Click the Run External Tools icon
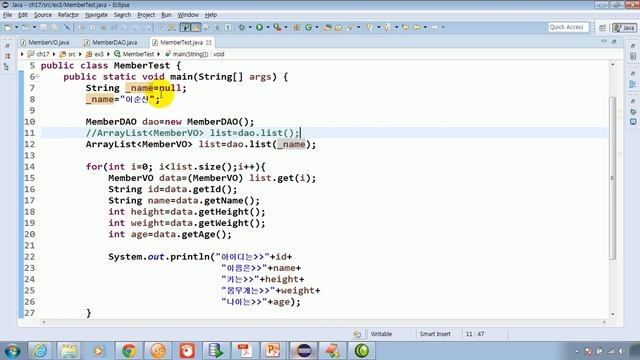This screenshot has width=640, height=360. coord(277,27)
